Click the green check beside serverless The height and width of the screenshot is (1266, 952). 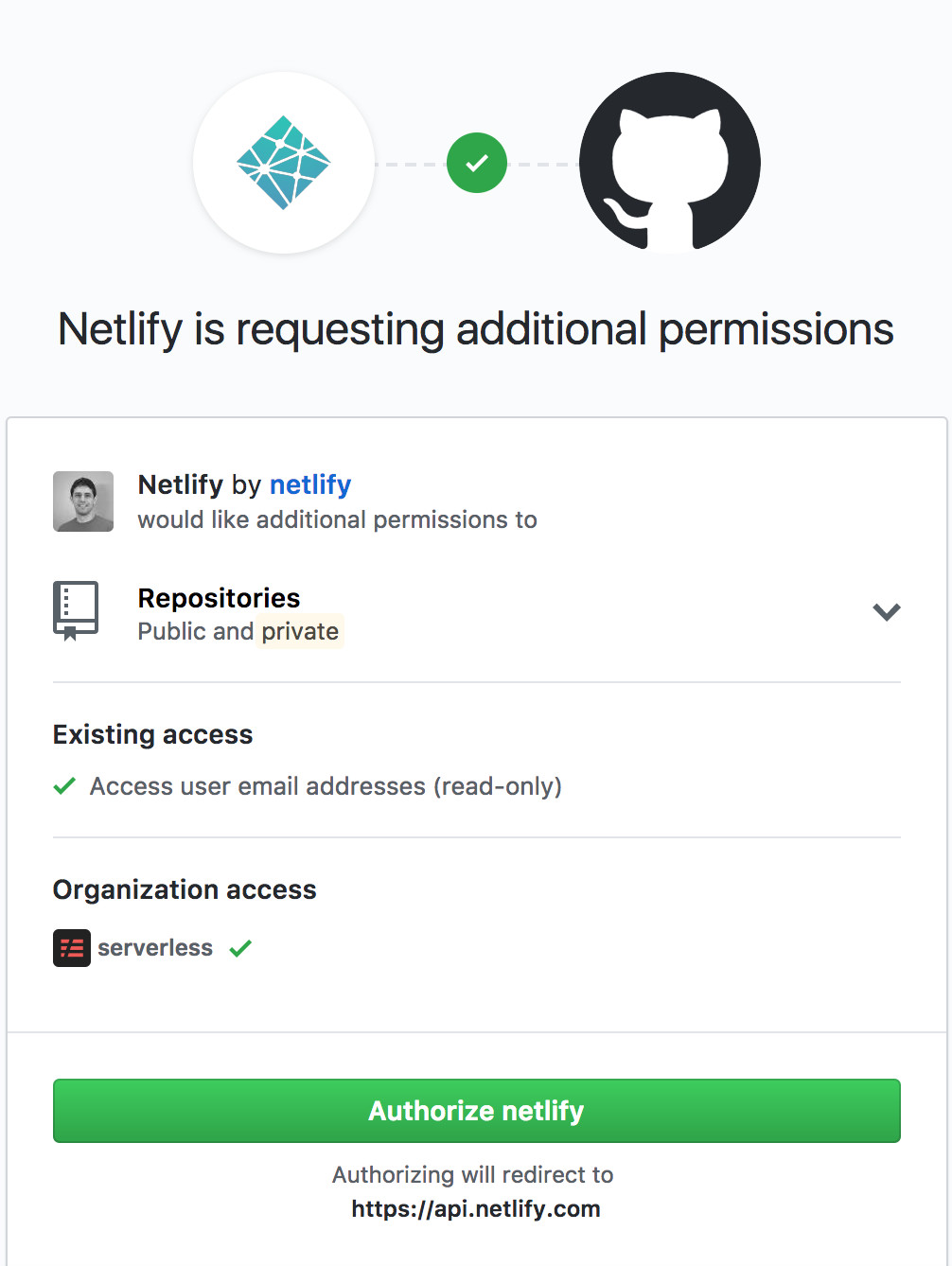pos(240,948)
